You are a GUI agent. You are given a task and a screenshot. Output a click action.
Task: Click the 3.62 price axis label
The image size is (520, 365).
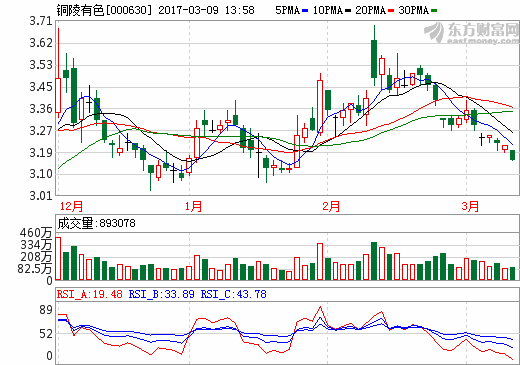(x=41, y=43)
